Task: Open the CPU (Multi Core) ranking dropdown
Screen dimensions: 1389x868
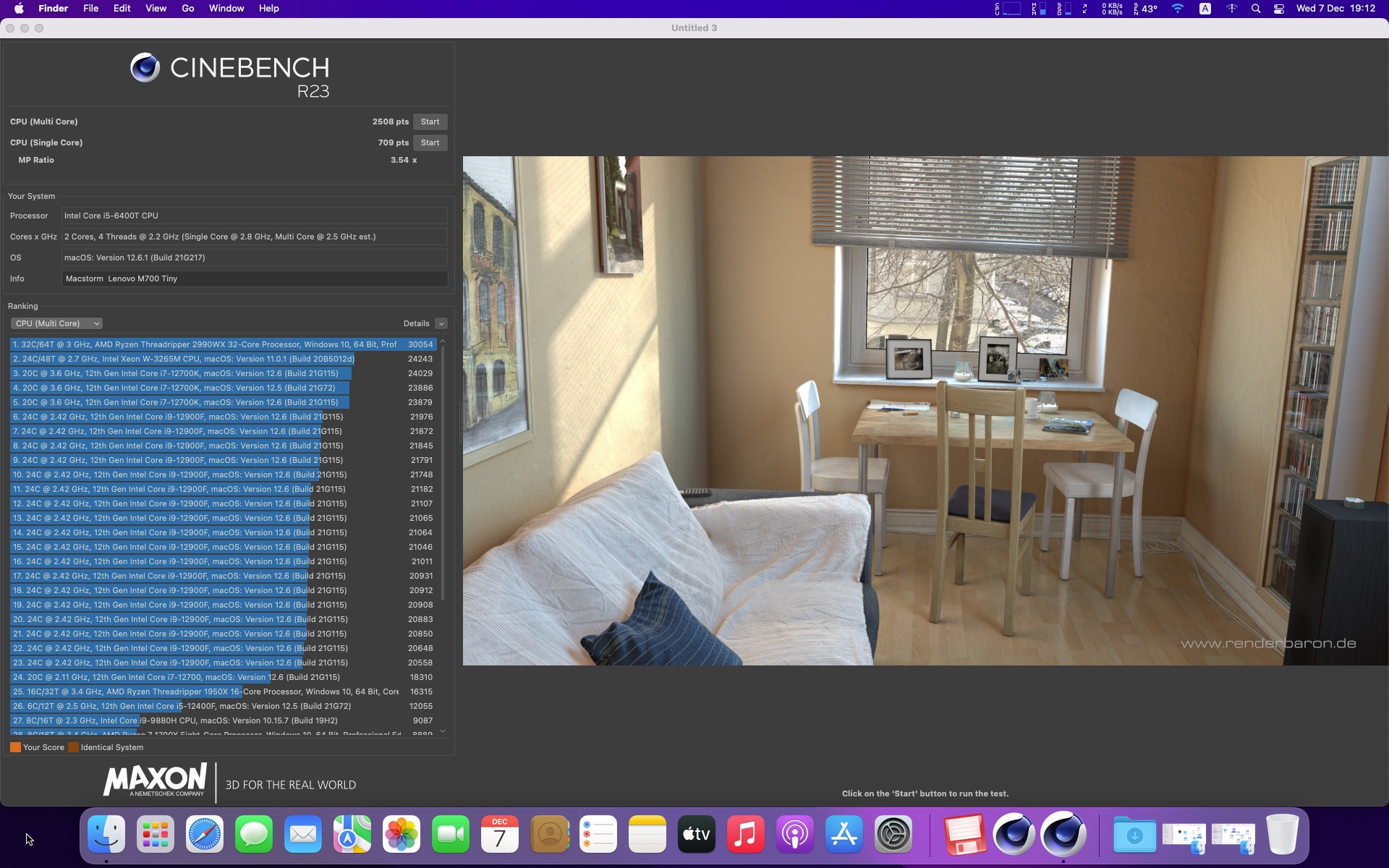Action: 56,323
